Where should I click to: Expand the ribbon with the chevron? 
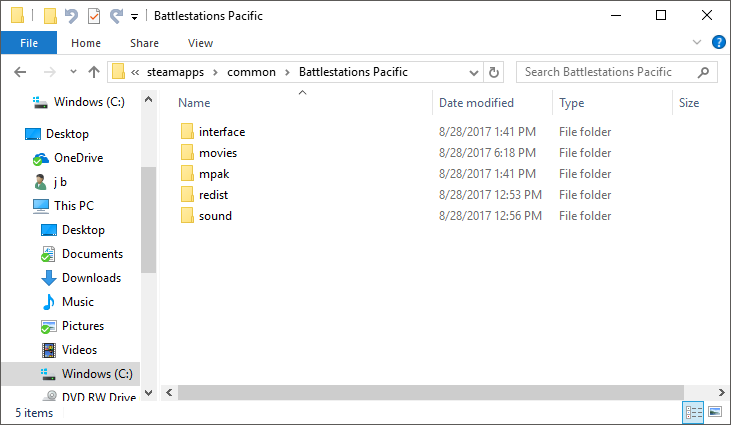[697, 42]
